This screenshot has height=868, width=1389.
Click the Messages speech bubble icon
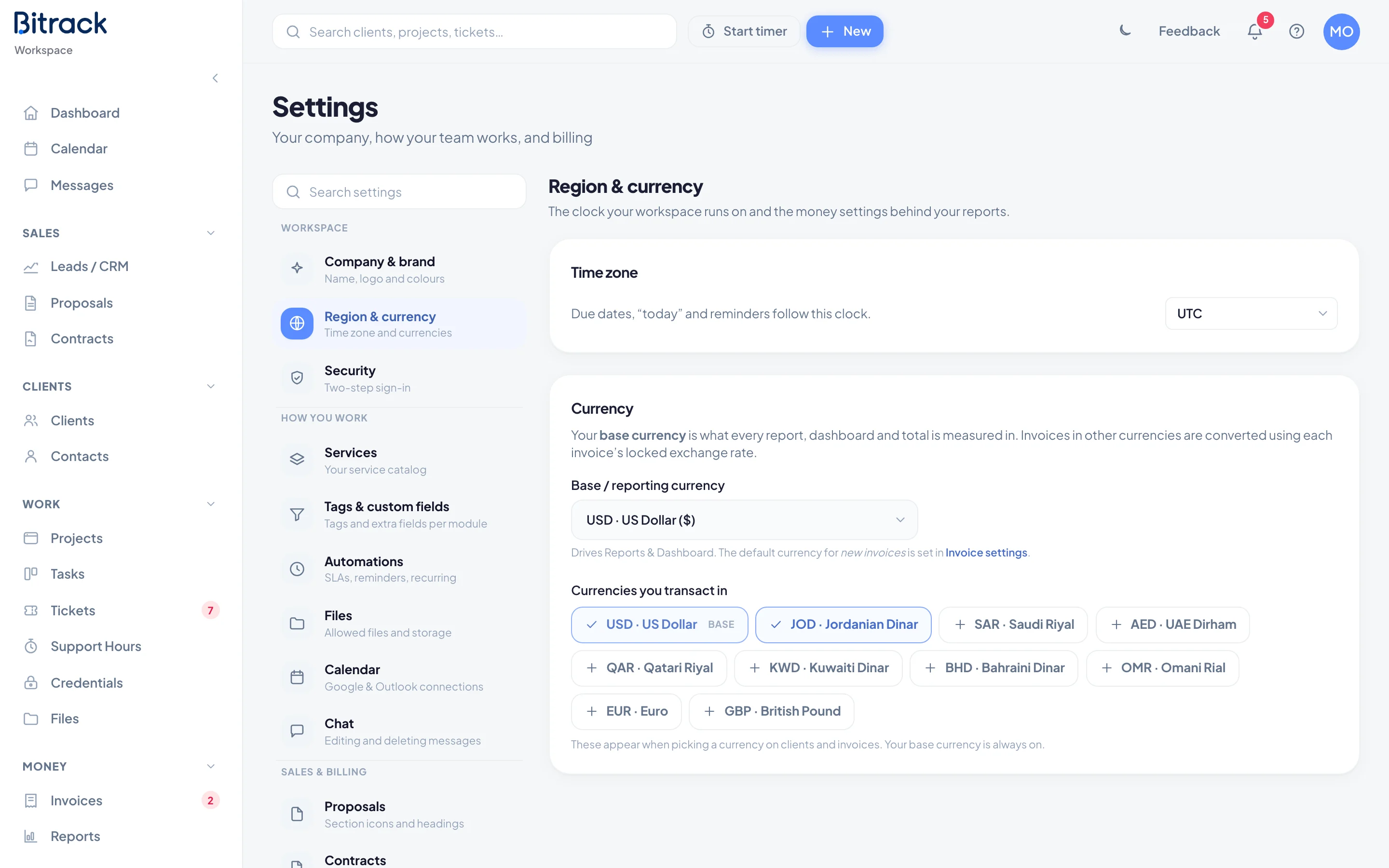click(31, 185)
